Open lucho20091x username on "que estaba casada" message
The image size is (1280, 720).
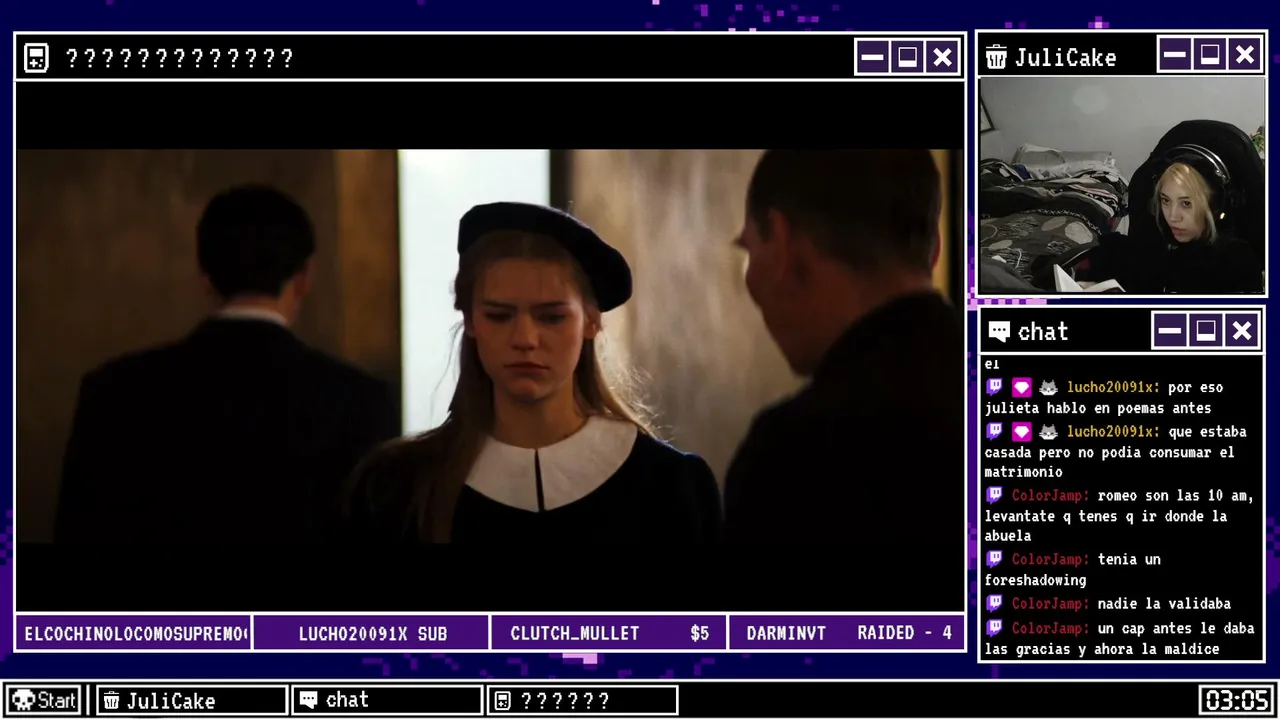[1113, 431]
